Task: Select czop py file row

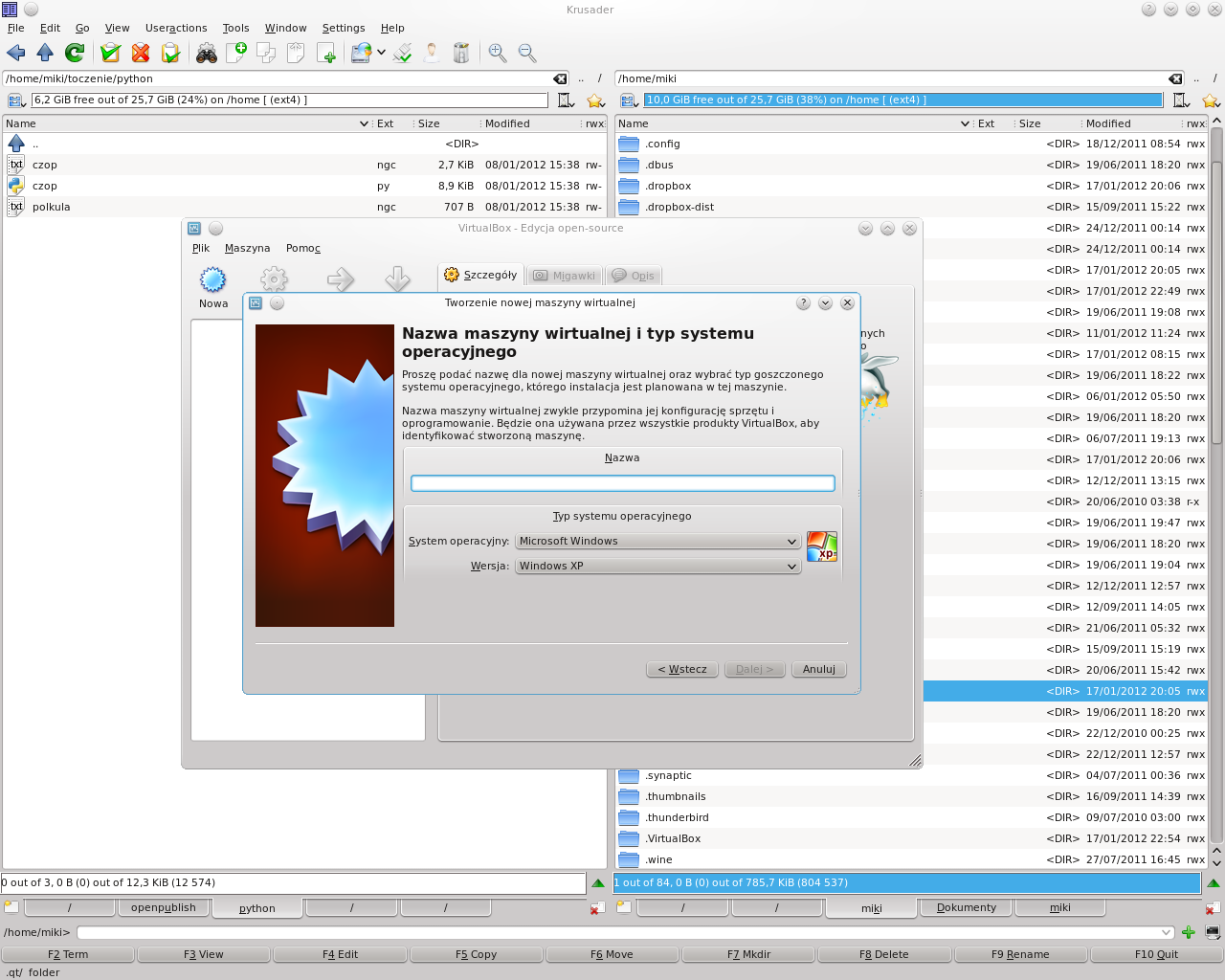Action: 304,186
